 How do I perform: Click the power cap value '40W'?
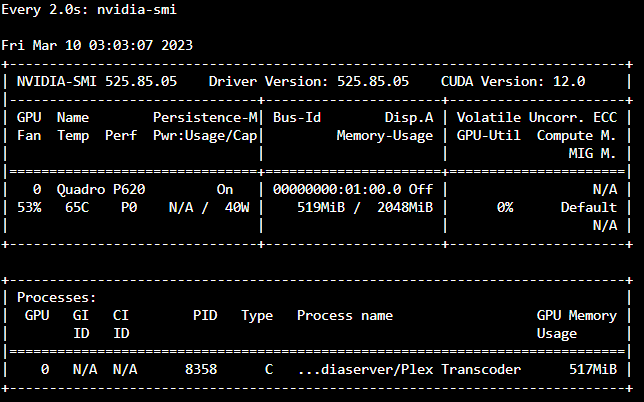237,208
